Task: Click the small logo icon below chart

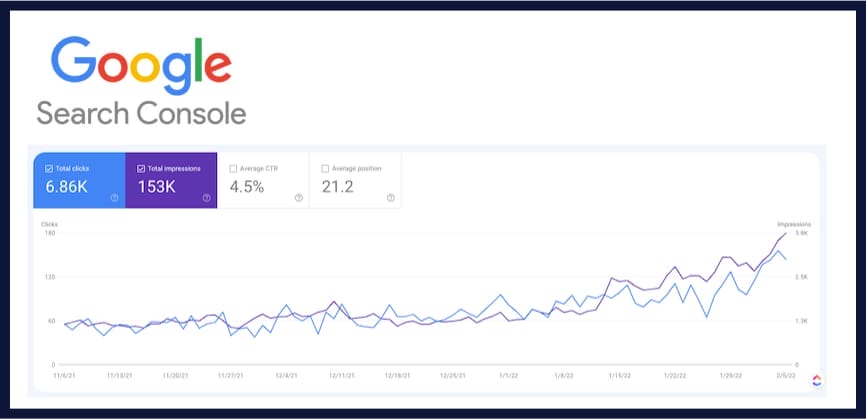Action: click(816, 380)
